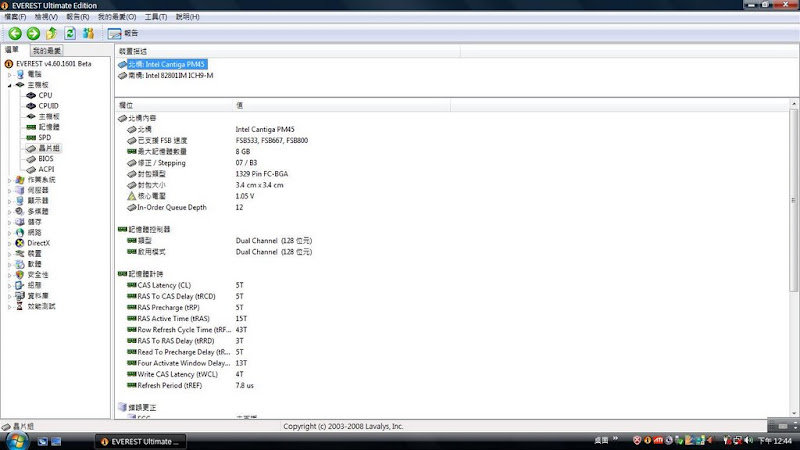Image resolution: width=800 pixels, height=450 pixels.
Task: Click the 安全性 shield icon
Action: (x=20, y=275)
